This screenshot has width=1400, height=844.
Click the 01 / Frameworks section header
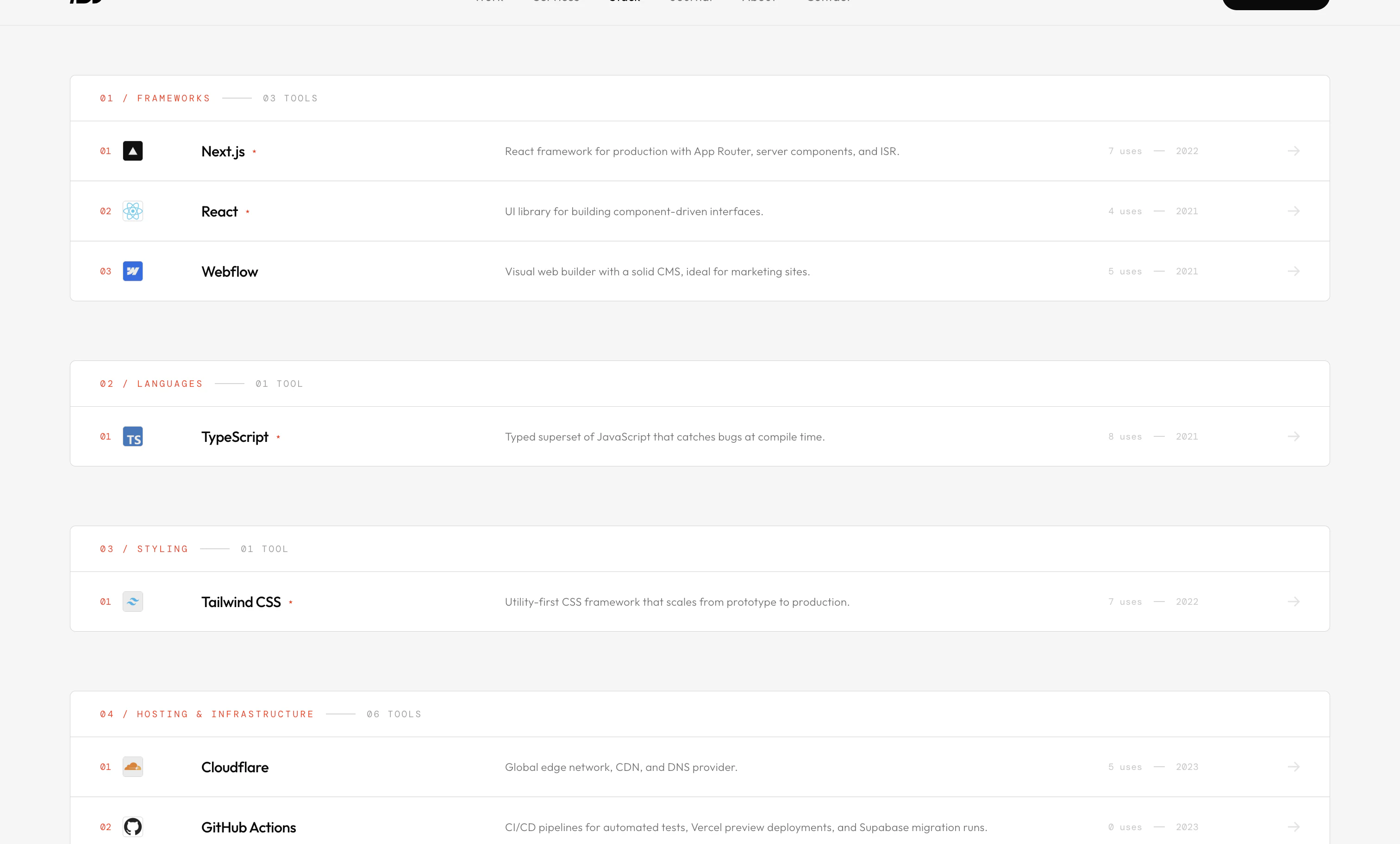pyautogui.click(x=155, y=98)
